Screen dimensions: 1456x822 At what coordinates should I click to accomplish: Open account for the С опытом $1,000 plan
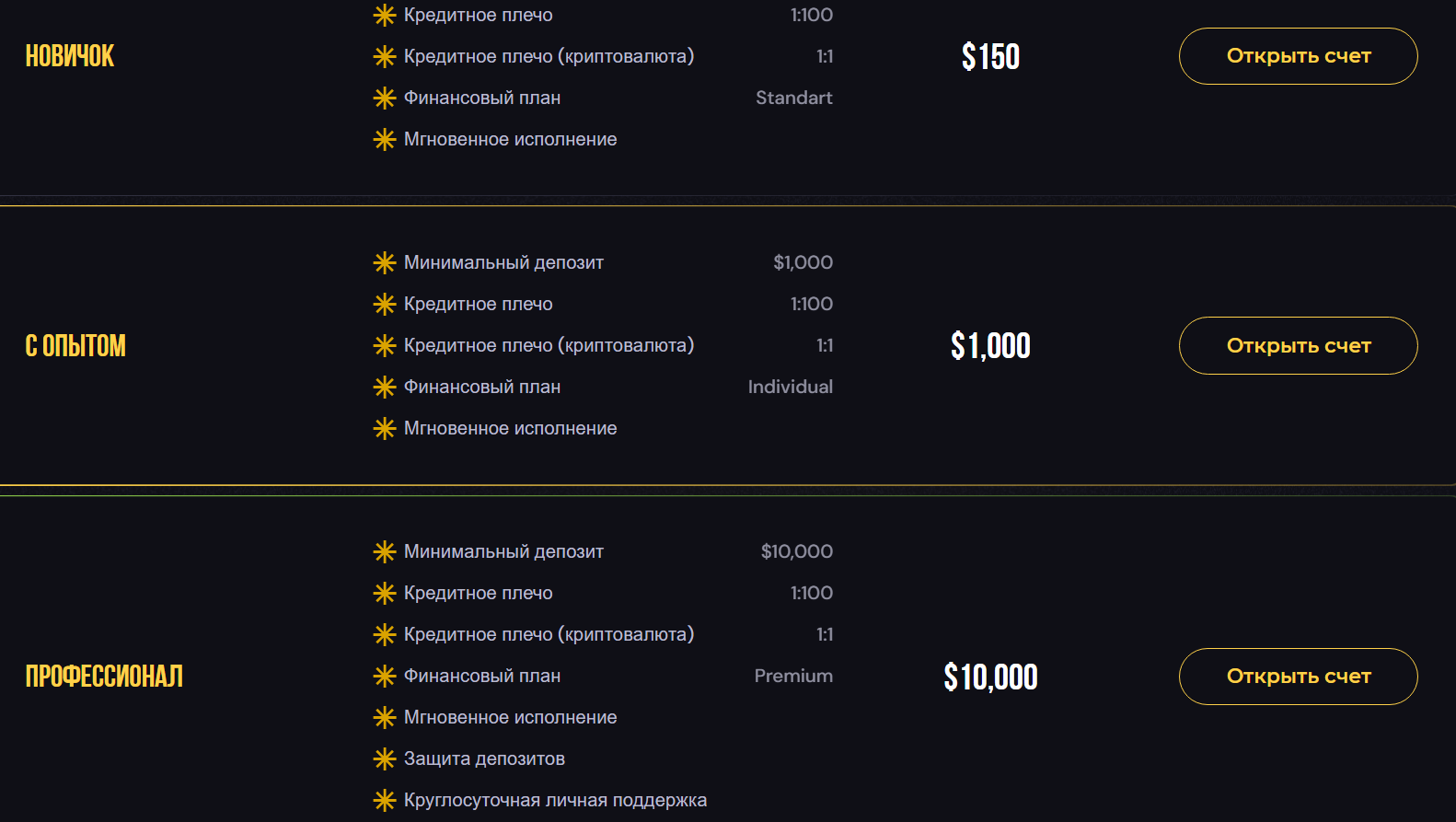tap(1298, 345)
